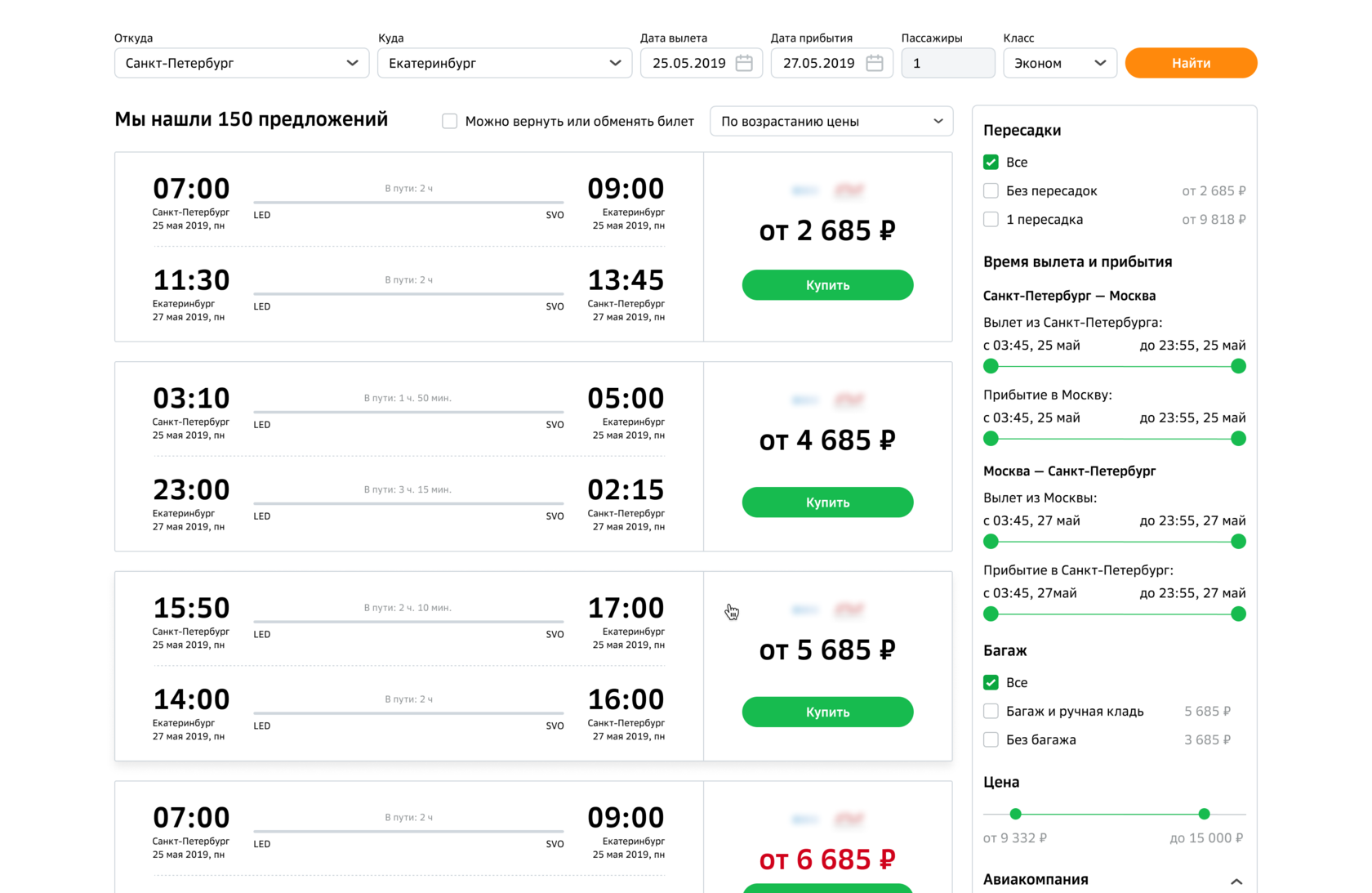Collapse the Авиакомпания filter section
The width and height of the screenshot is (1372, 893).
[x=1236, y=881]
